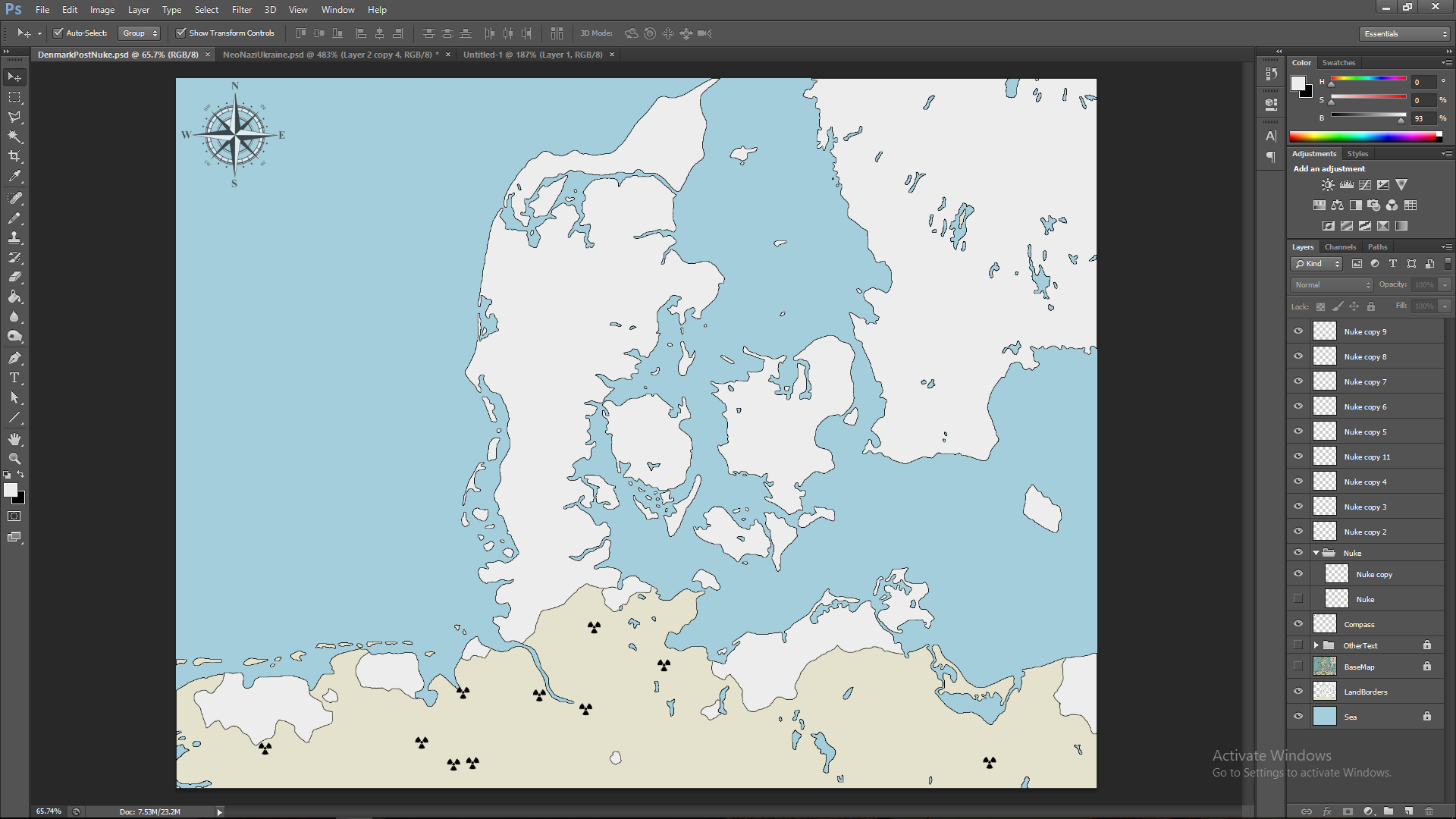Select the Lasso tool
The width and height of the screenshot is (1456, 819).
click(14, 117)
